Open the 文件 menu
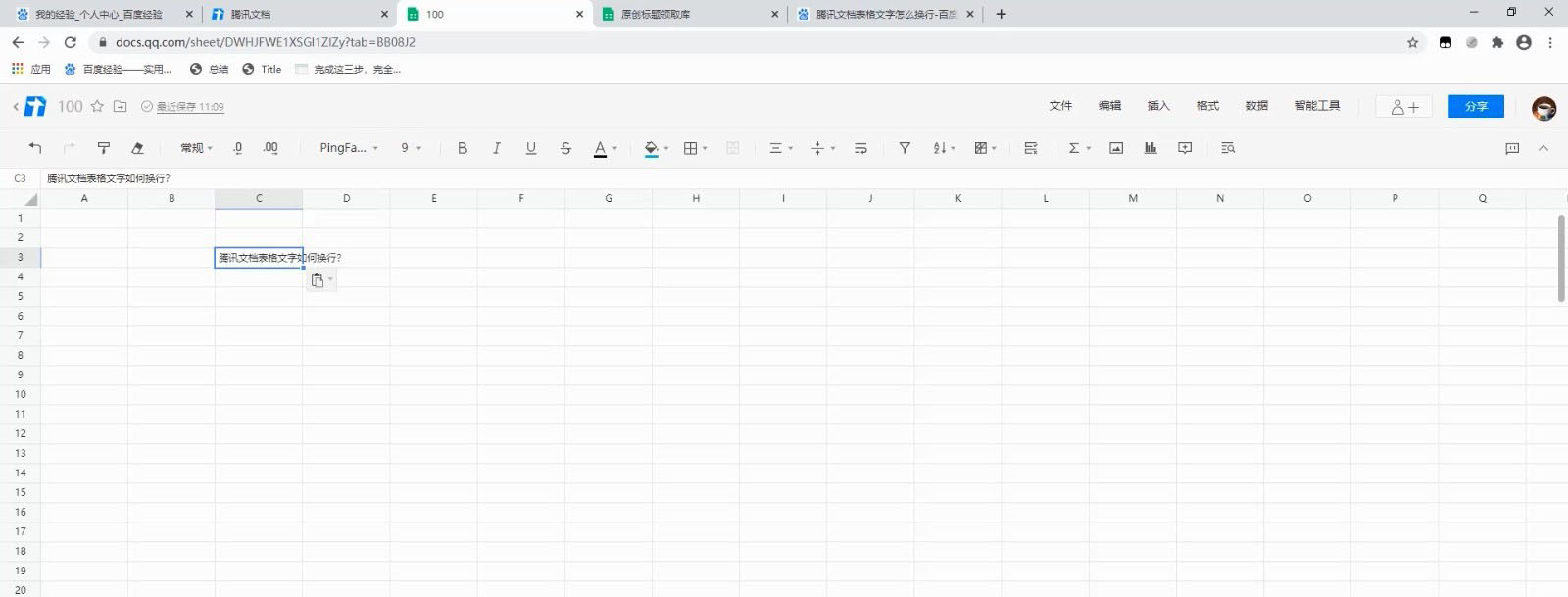 (x=1060, y=106)
